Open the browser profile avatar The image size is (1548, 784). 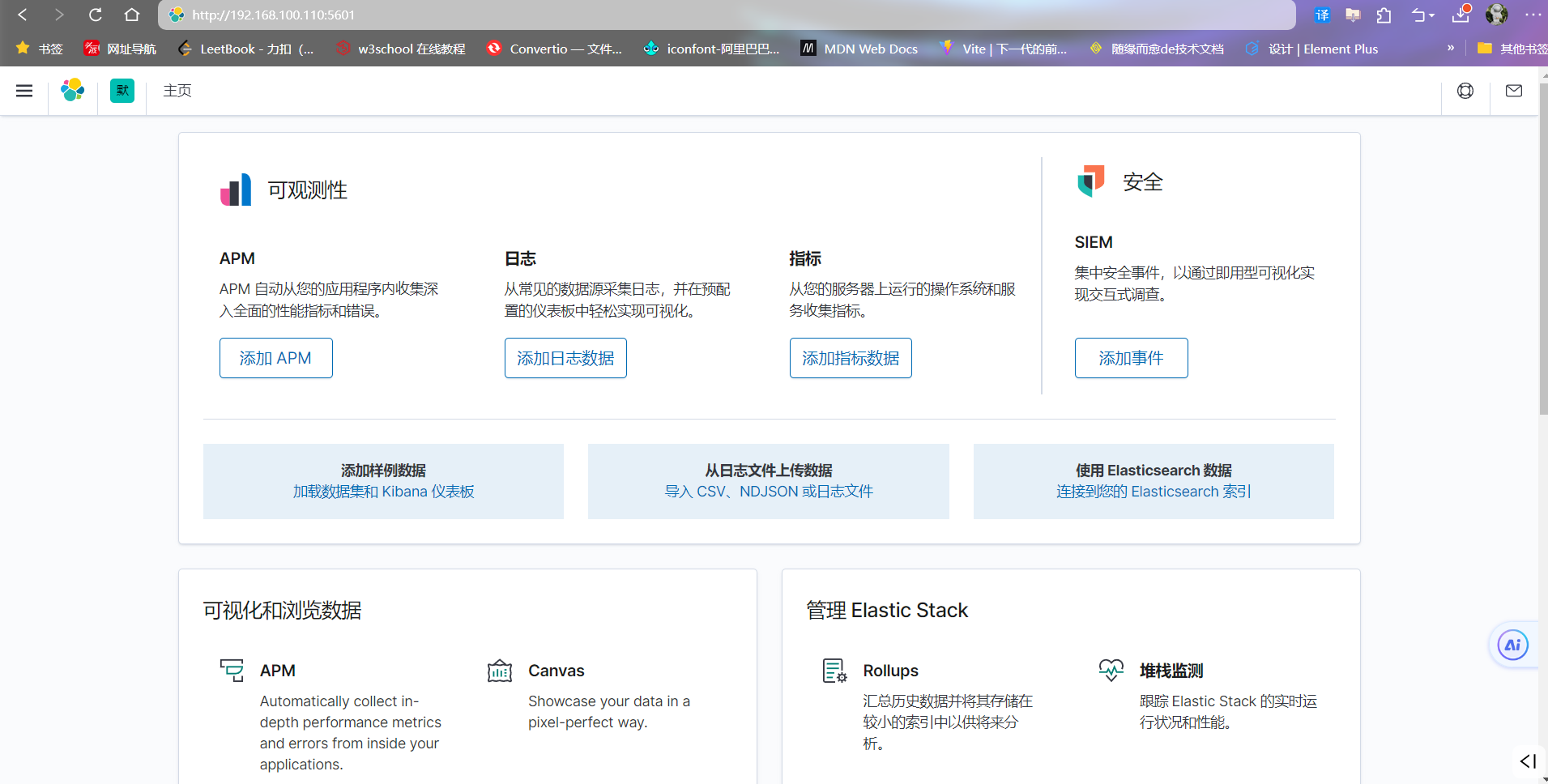click(x=1496, y=14)
